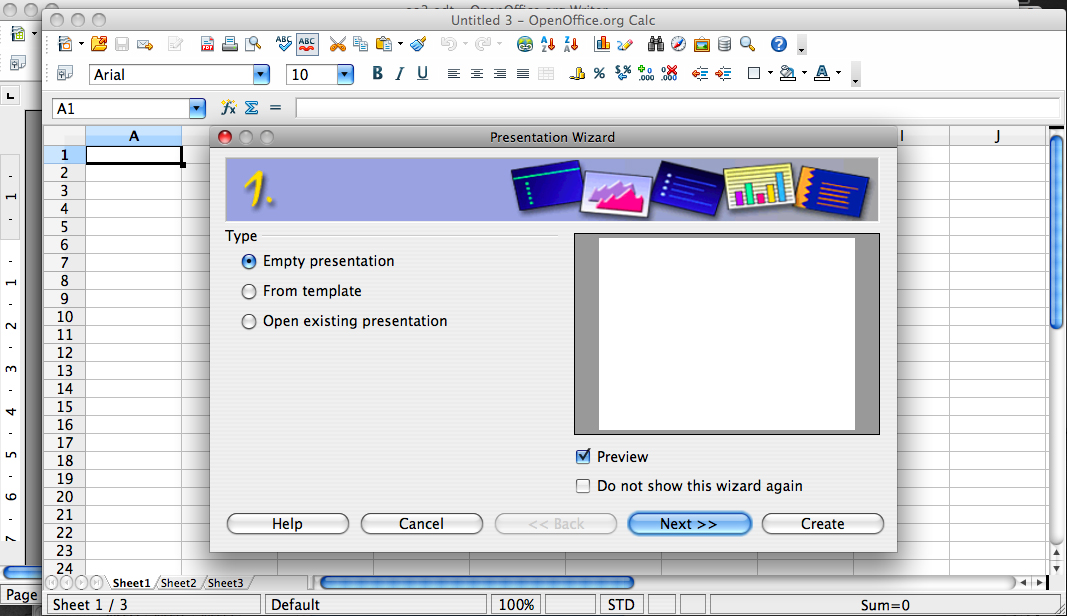Click the Document as E-mail icon
The width and height of the screenshot is (1067, 616).
click(x=145, y=45)
